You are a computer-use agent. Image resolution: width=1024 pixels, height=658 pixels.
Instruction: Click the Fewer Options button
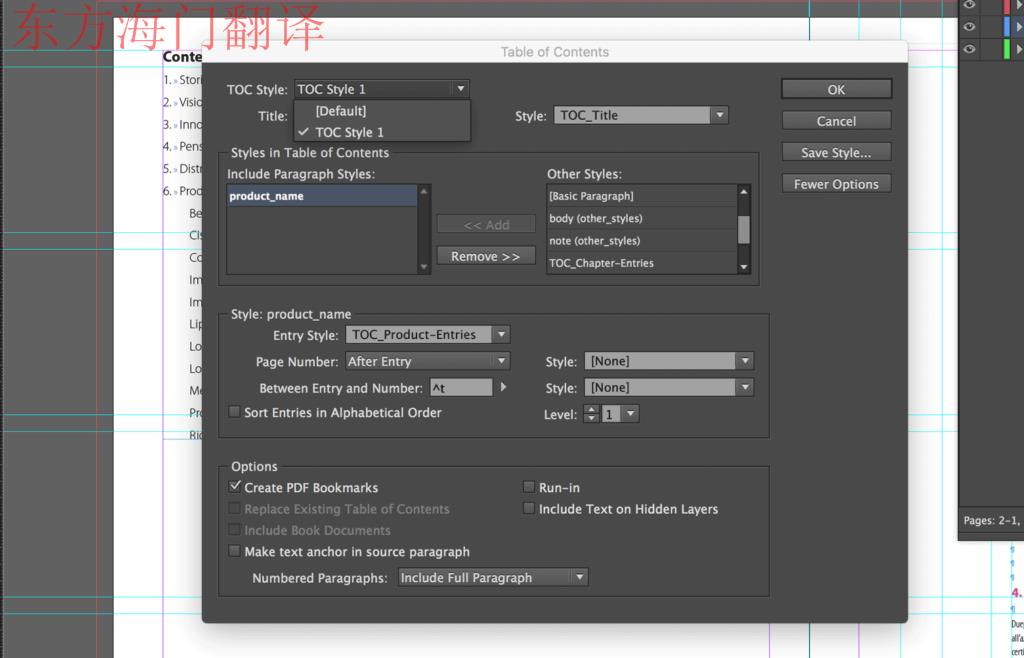(836, 184)
